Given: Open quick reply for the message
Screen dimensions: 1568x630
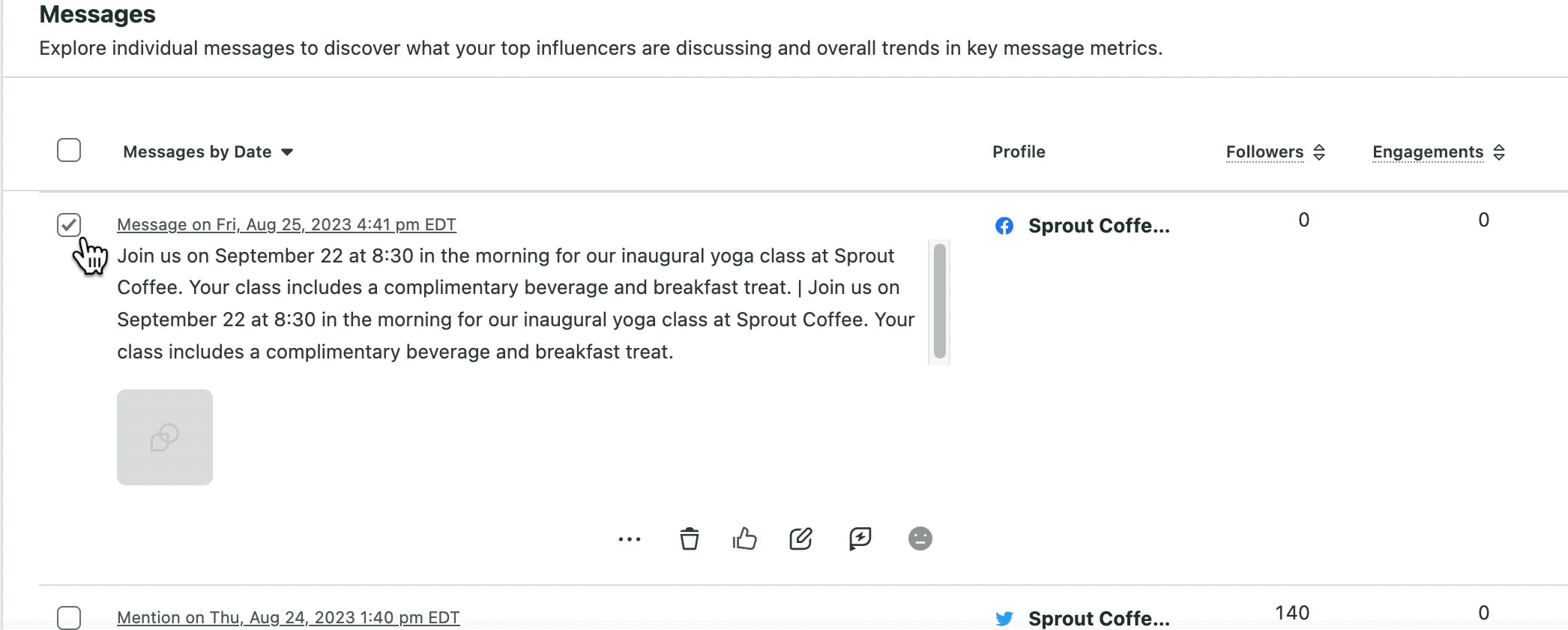Looking at the screenshot, I should (x=860, y=538).
